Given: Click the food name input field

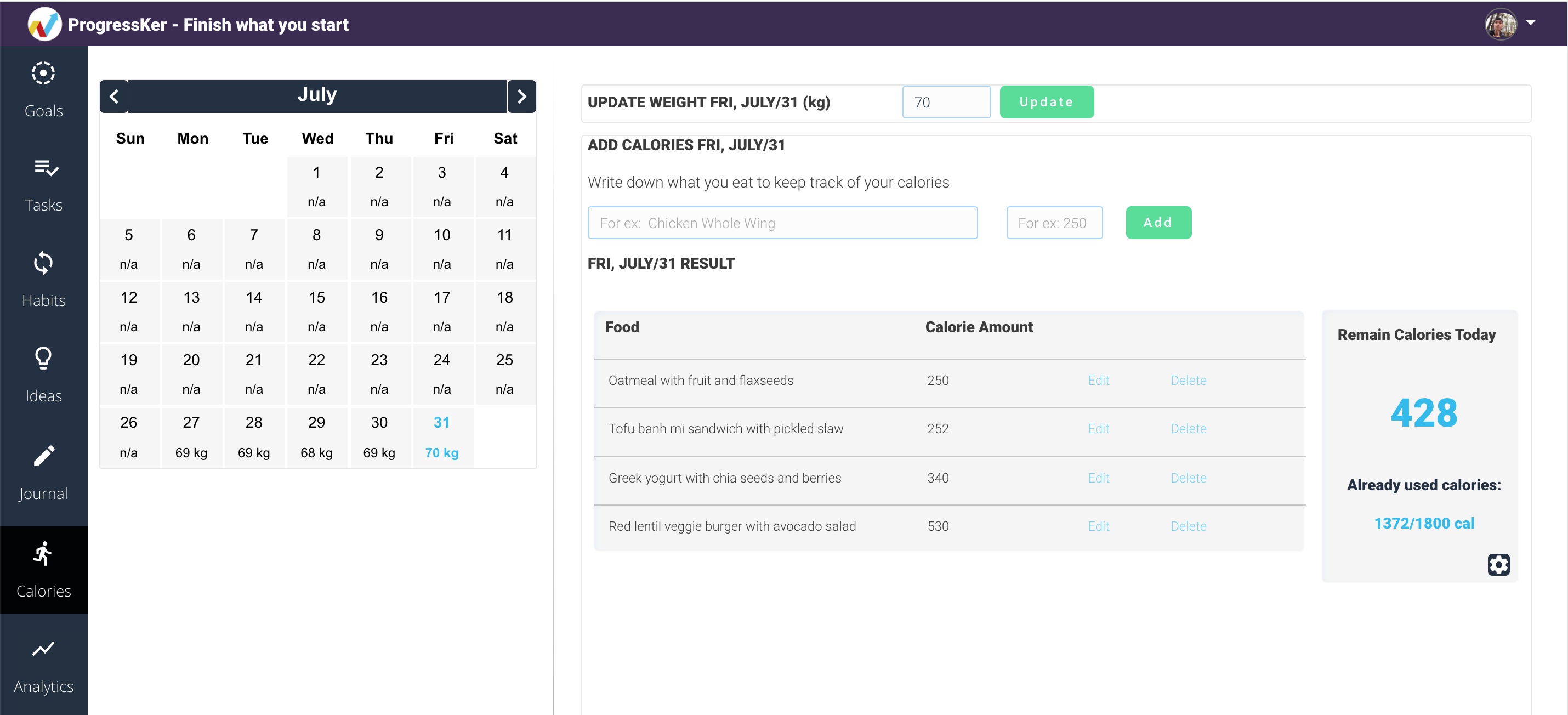Looking at the screenshot, I should pos(782,223).
